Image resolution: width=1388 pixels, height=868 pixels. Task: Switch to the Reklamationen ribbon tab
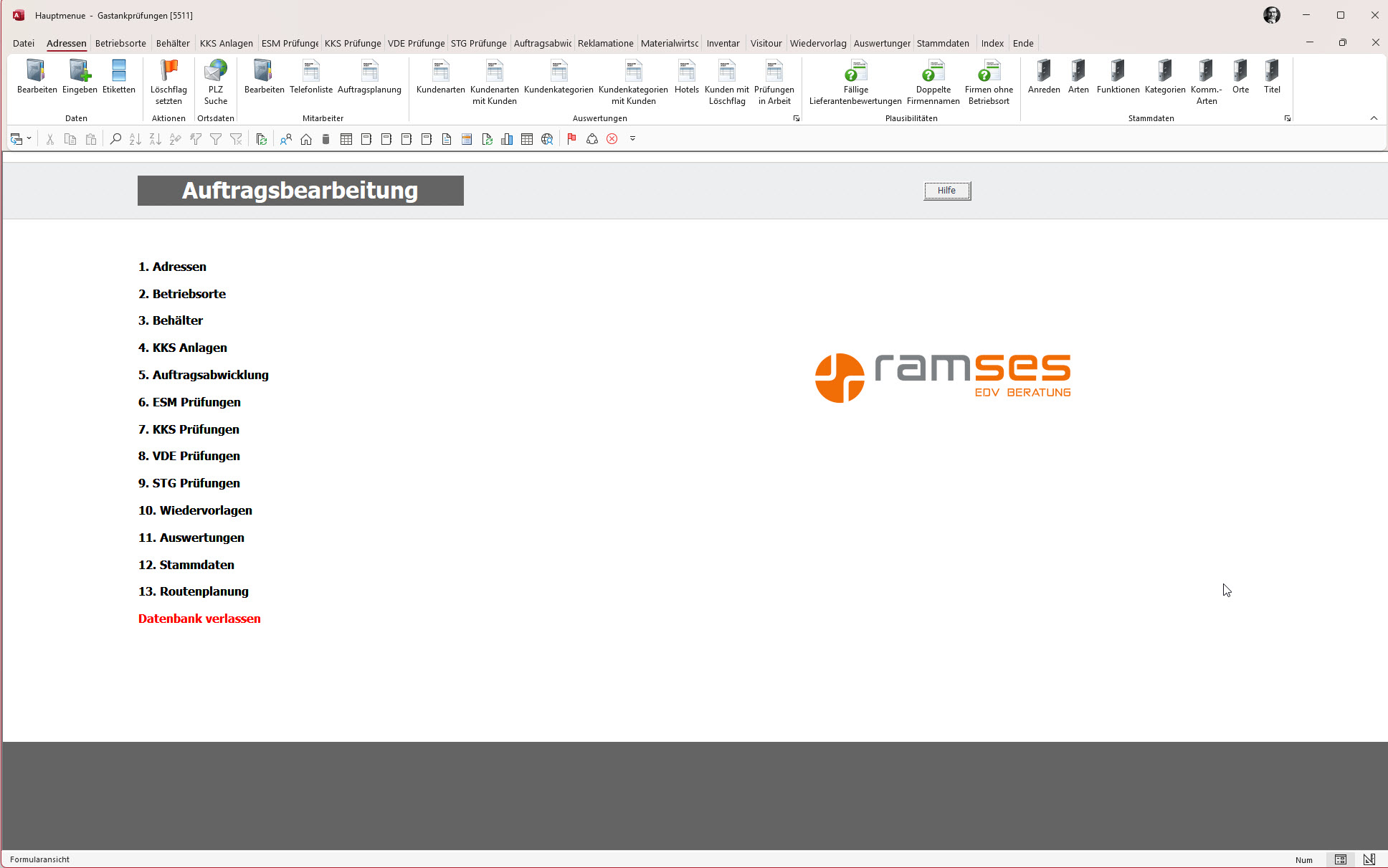606,43
